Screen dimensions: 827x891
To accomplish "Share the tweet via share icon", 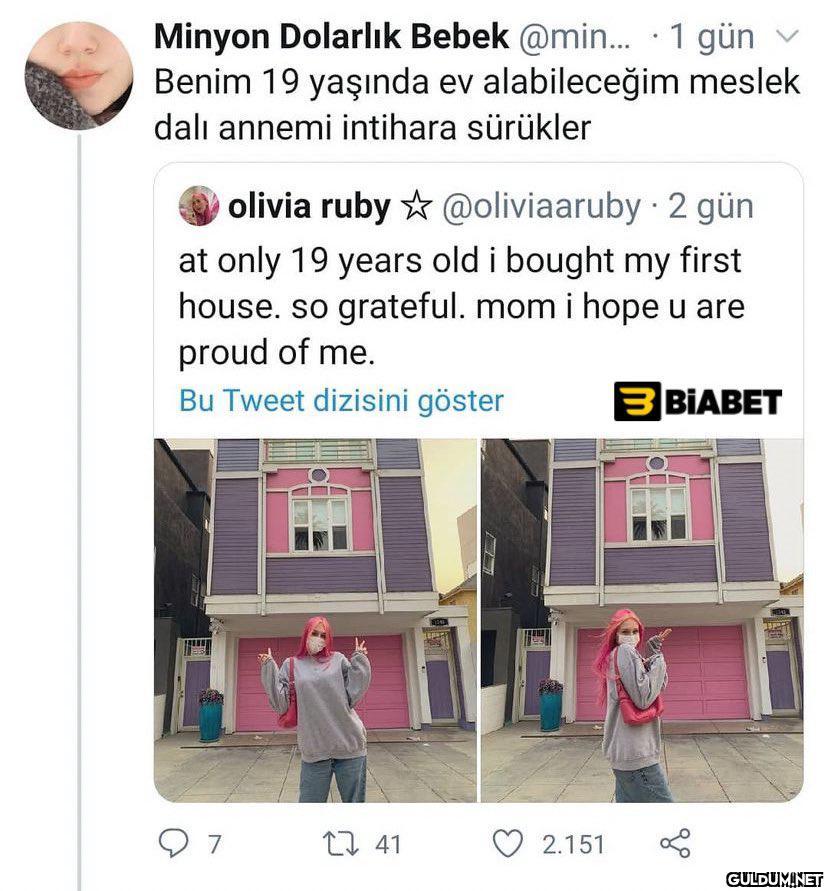I will pyautogui.click(x=675, y=843).
